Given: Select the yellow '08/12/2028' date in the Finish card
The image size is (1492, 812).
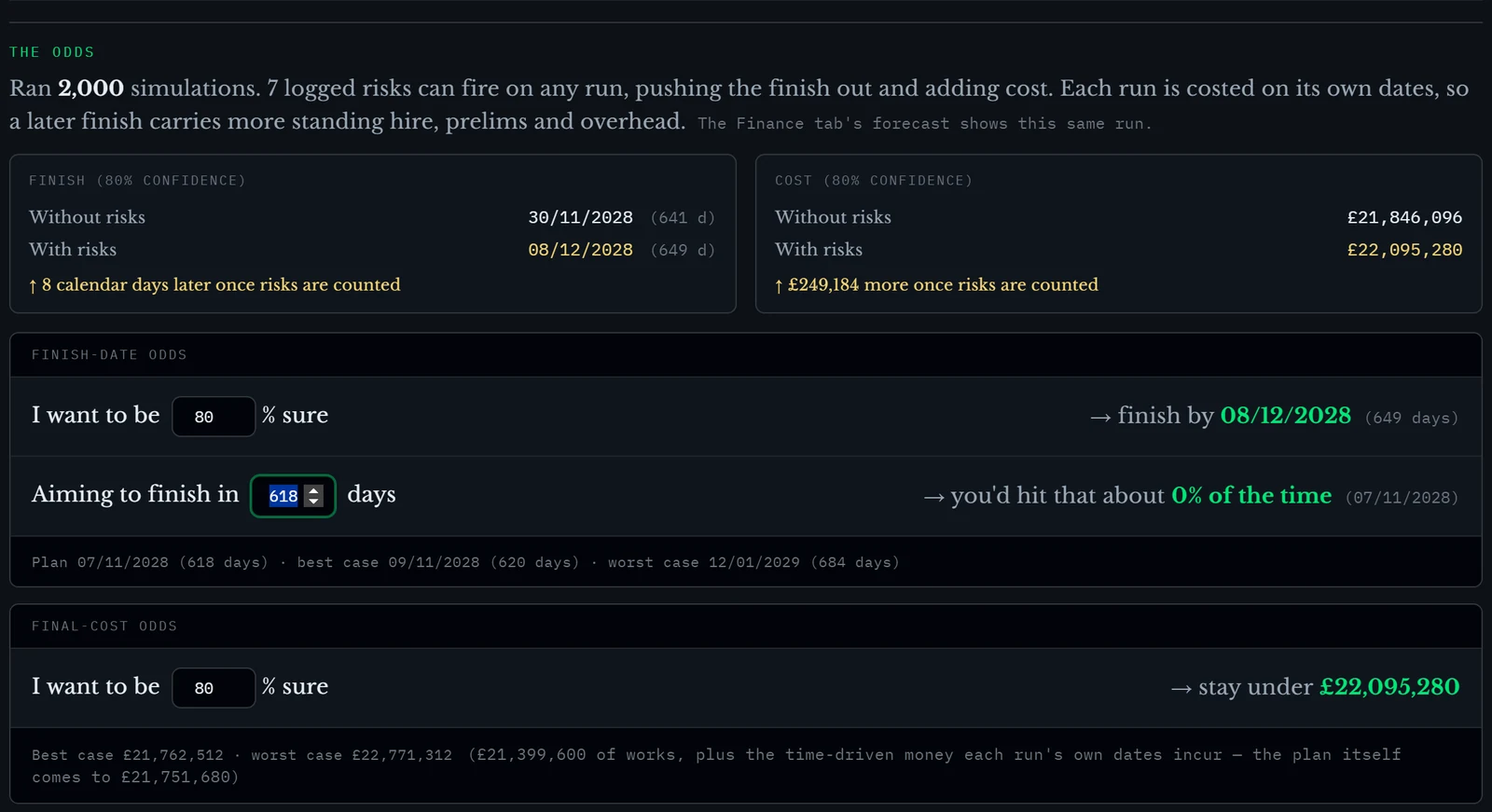Looking at the screenshot, I should tap(580, 250).
